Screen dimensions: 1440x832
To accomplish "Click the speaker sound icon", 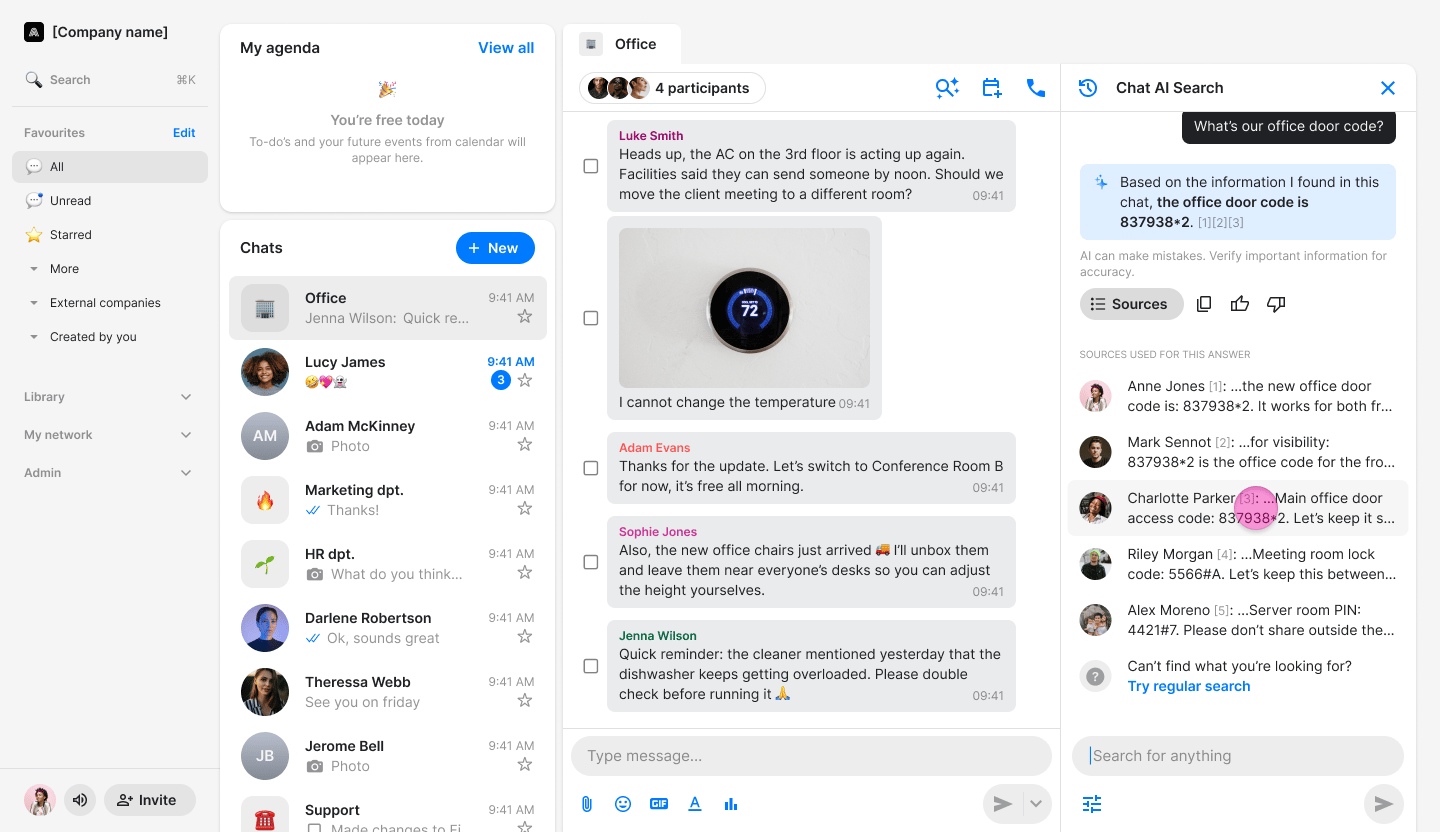I will [x=80, y=800].
